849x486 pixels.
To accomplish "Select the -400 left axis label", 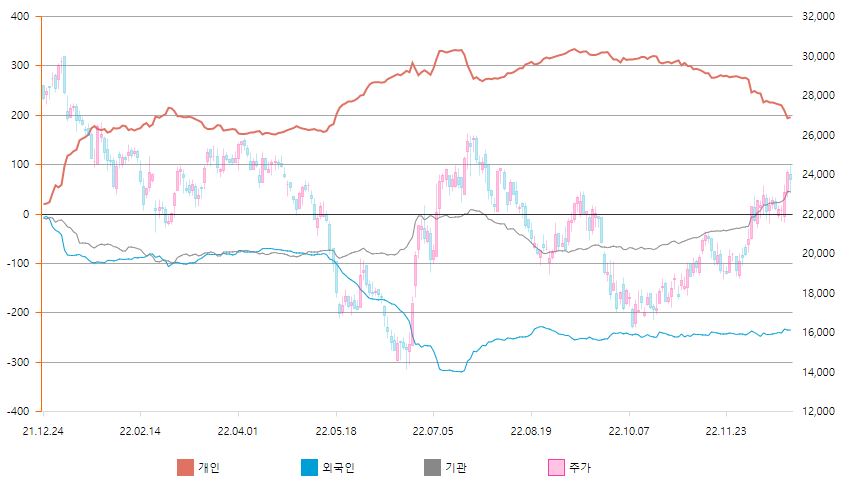I will [x=19, y=411].
